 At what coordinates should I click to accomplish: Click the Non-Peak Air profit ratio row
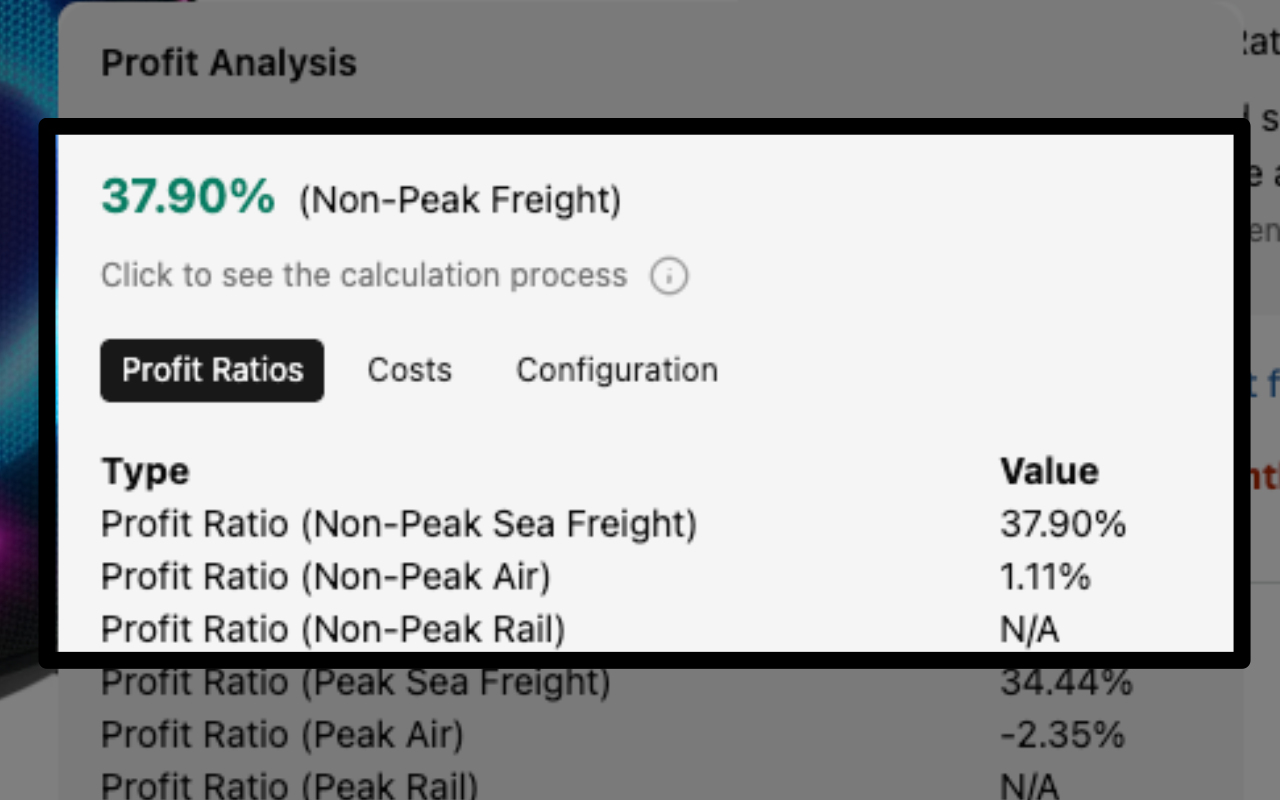click(x=327, y=577)
